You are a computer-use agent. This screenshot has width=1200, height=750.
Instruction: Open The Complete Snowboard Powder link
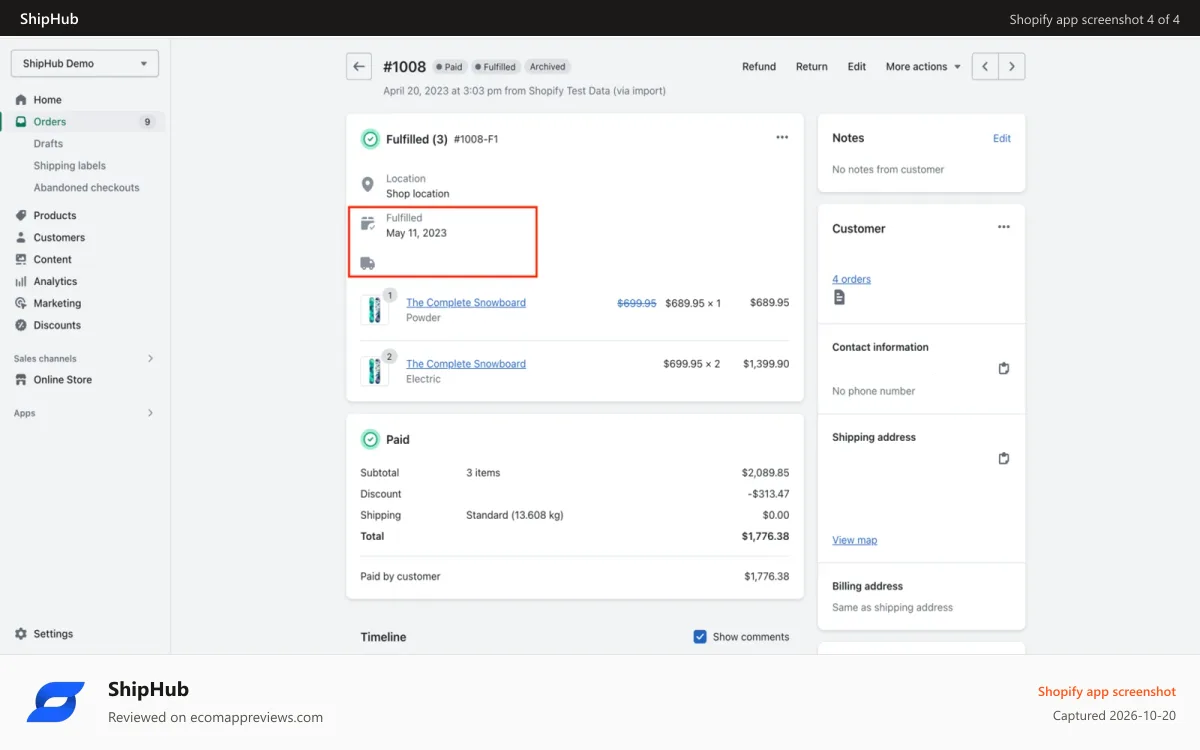466,303
